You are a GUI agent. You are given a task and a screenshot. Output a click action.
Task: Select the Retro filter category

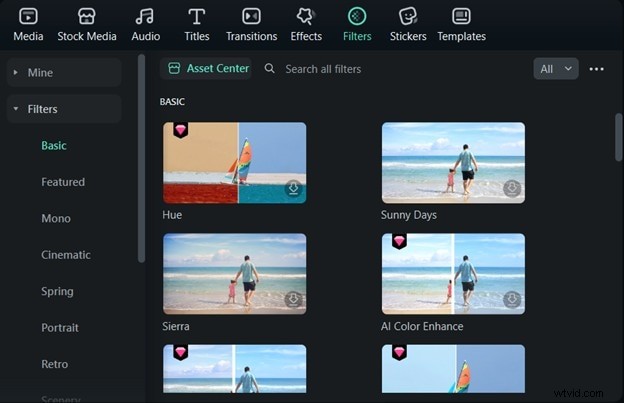click(x=55, y=364)
